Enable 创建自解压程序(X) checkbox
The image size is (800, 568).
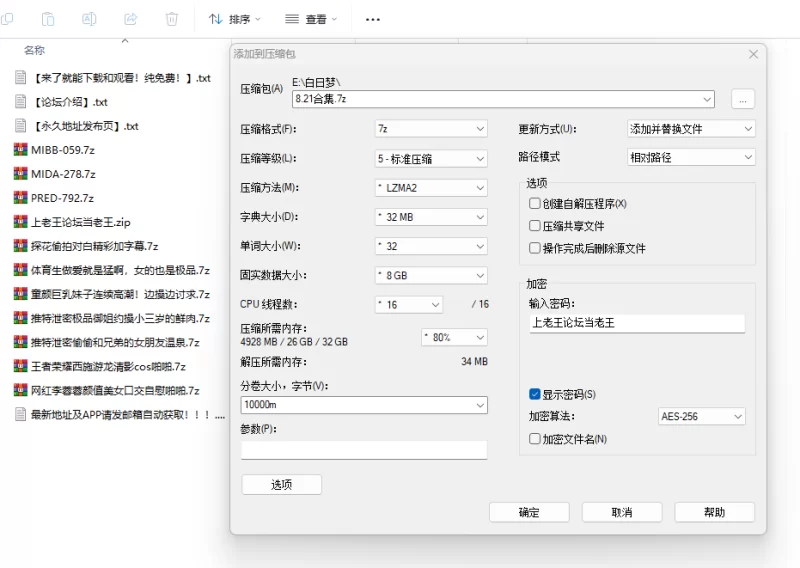coord(535,204)
